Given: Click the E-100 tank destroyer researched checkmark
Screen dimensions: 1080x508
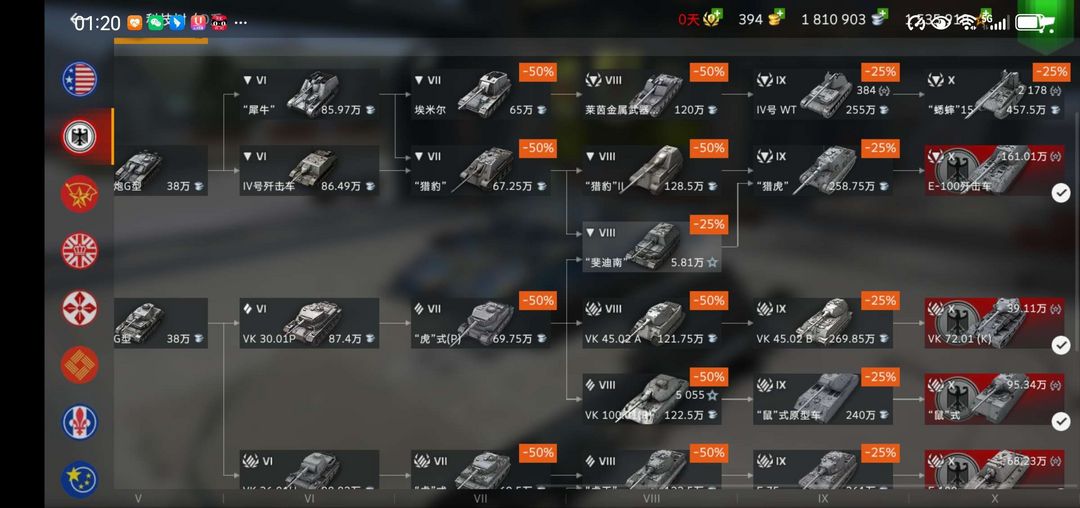Looking at the screenshot, I should 1061,193.
